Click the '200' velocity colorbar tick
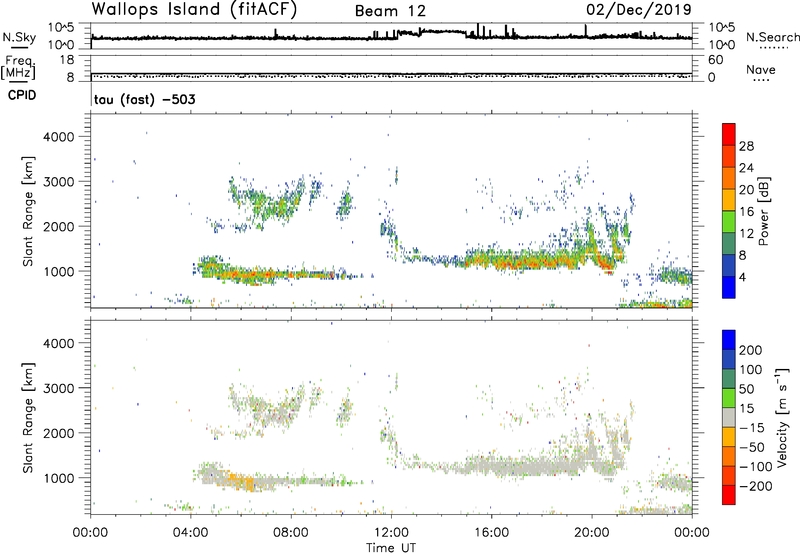 (x=751, y=350)
